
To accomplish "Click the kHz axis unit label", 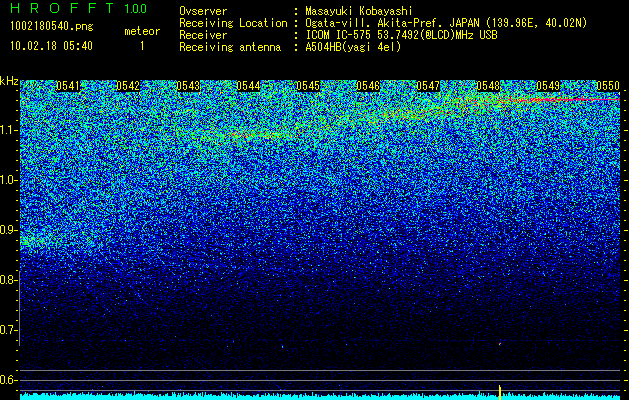I will [9, 81].
